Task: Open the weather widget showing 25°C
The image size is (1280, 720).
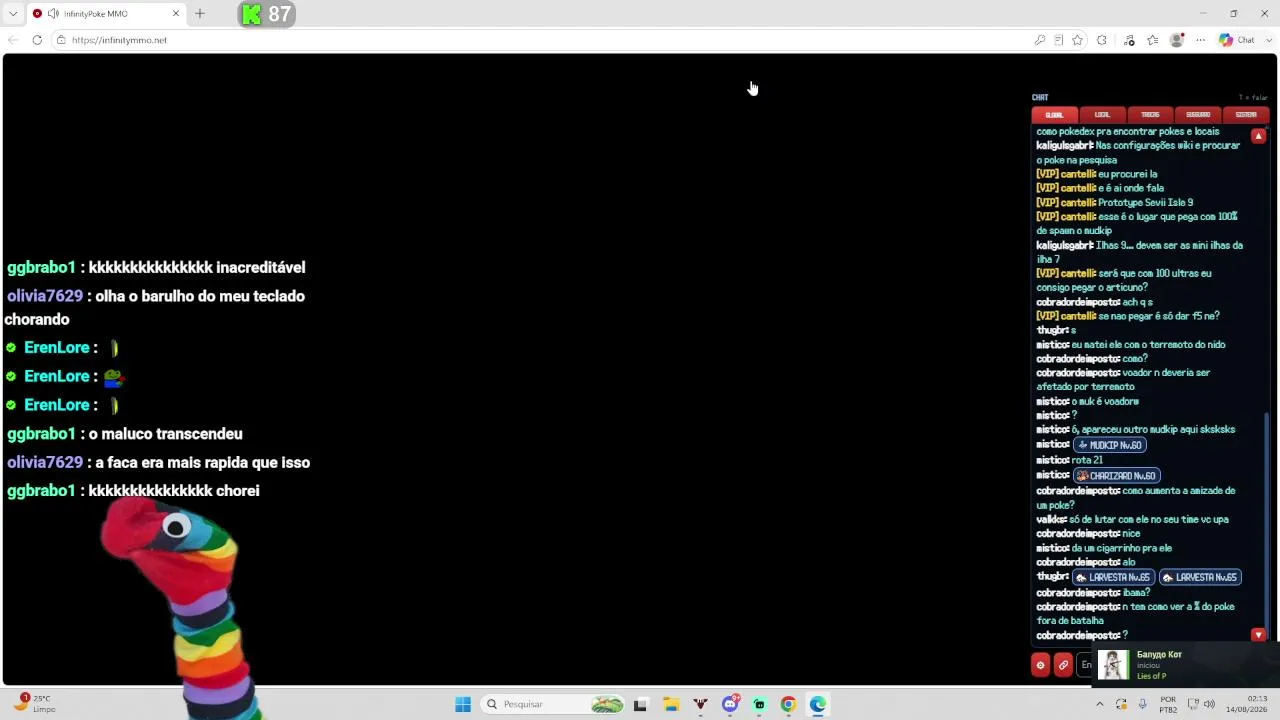Action: click(x=35, y=703)
